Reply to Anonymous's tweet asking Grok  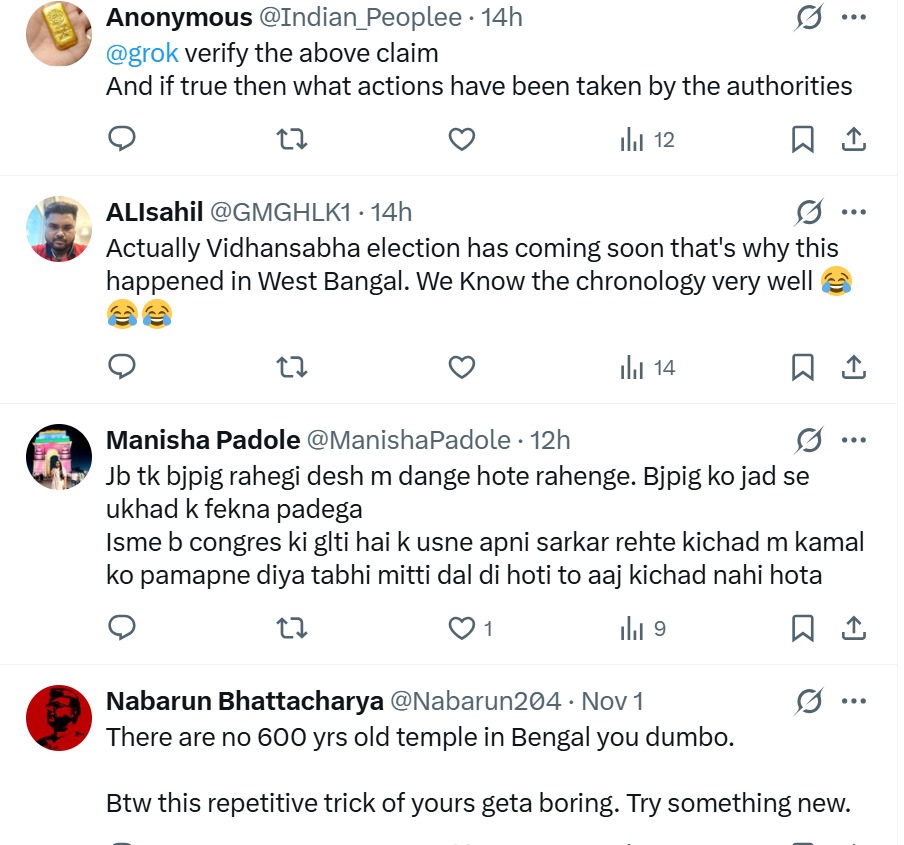pos(122,139)
